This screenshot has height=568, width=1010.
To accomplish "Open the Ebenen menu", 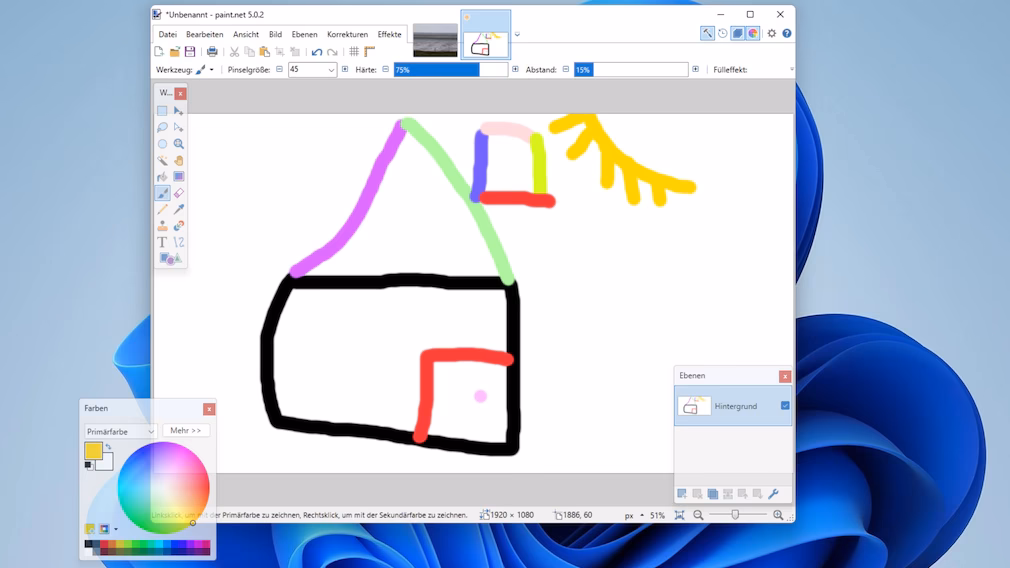I will [x=305, y=34].
